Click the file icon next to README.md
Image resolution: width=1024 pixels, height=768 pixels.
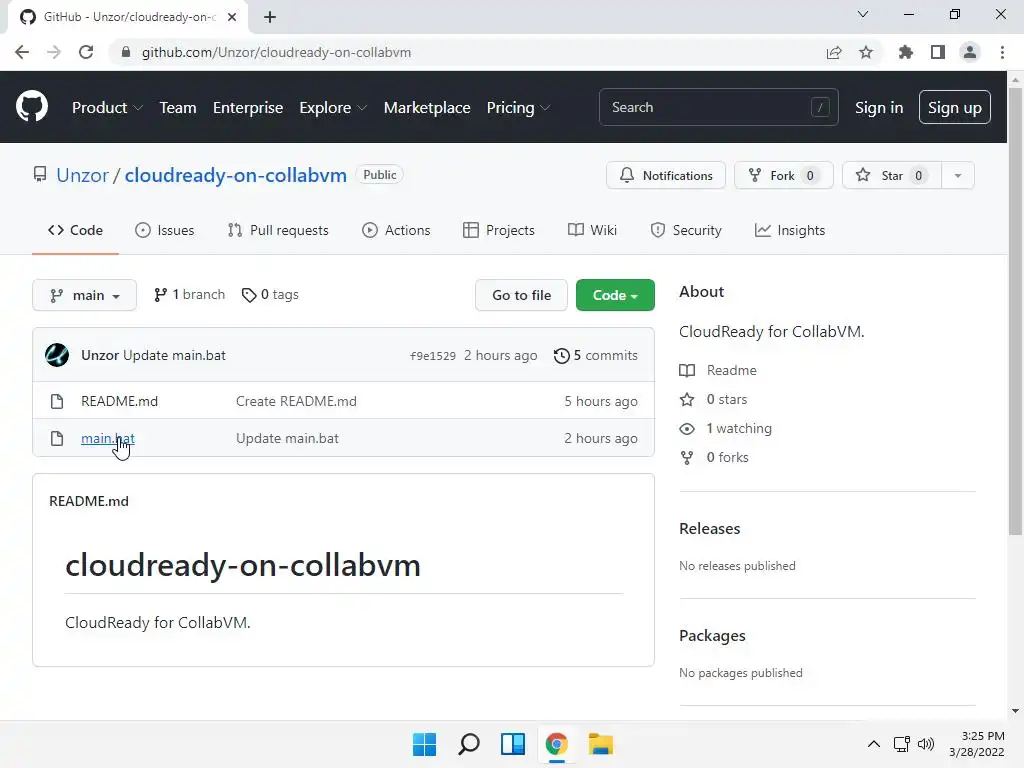(57, 401)
